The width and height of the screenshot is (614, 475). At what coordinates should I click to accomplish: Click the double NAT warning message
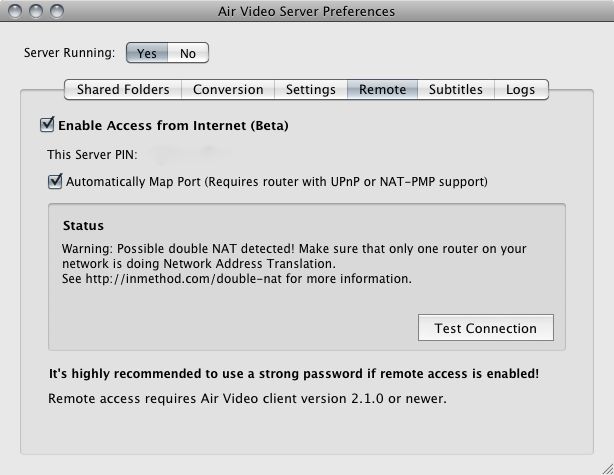[x=294, y=264]
